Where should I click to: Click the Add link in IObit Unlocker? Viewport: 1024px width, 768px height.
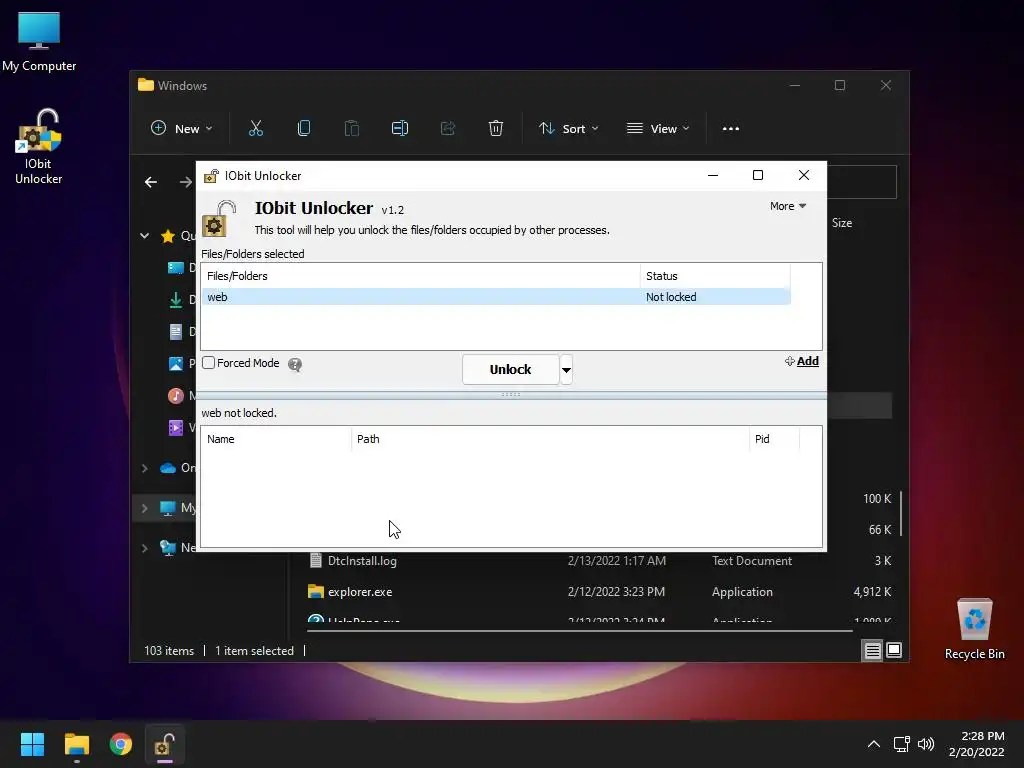click(x=802, y=361)
